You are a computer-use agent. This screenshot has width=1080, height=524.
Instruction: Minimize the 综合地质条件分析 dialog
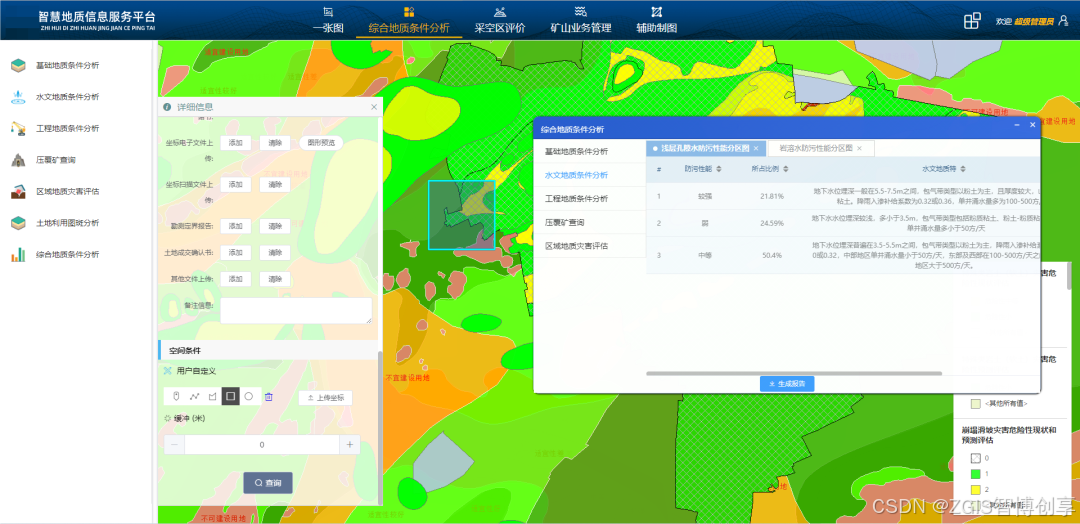pyautogui.click(x=1017, y=125)
